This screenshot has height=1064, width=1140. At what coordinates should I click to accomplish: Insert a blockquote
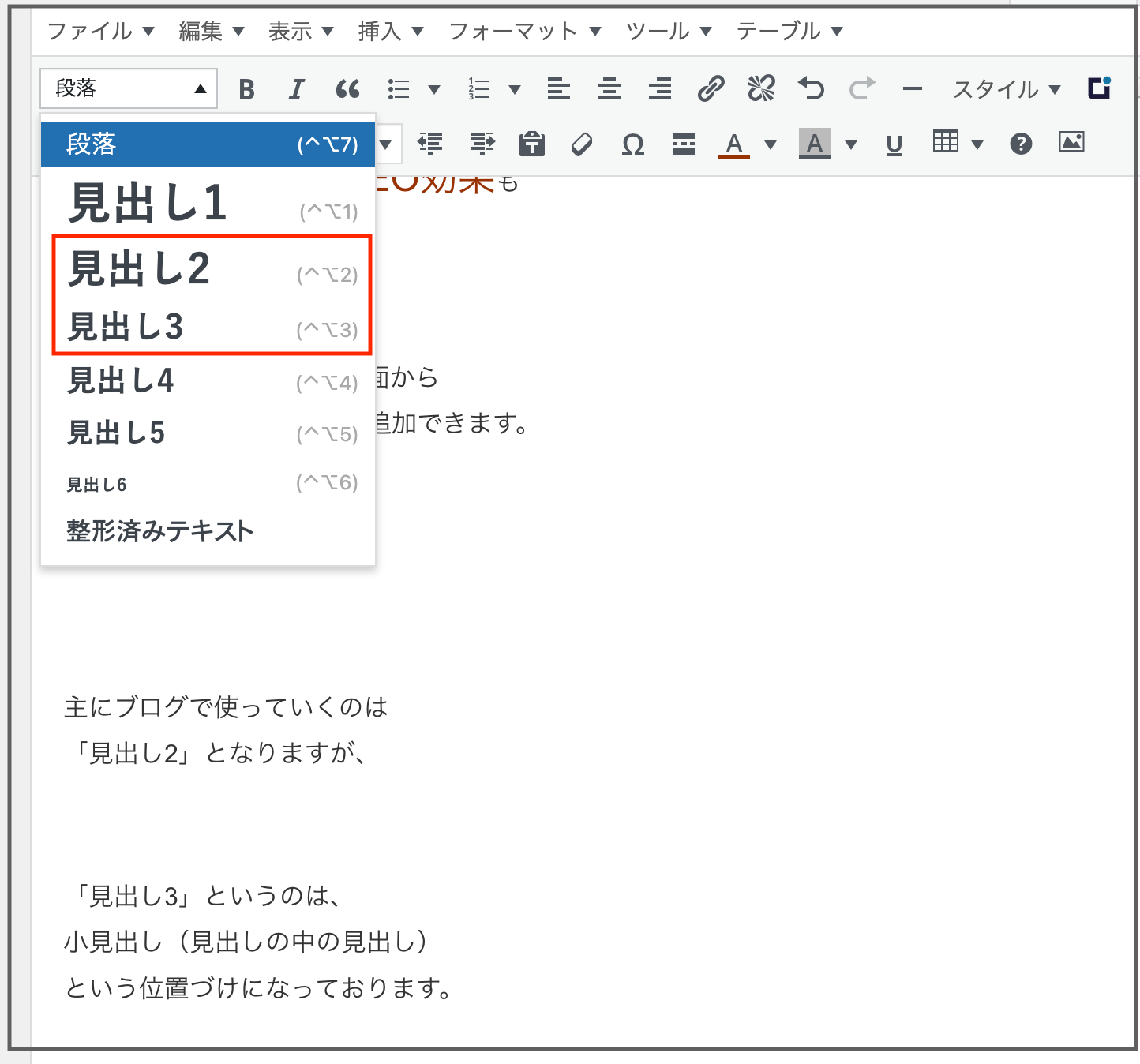(347, 89)
